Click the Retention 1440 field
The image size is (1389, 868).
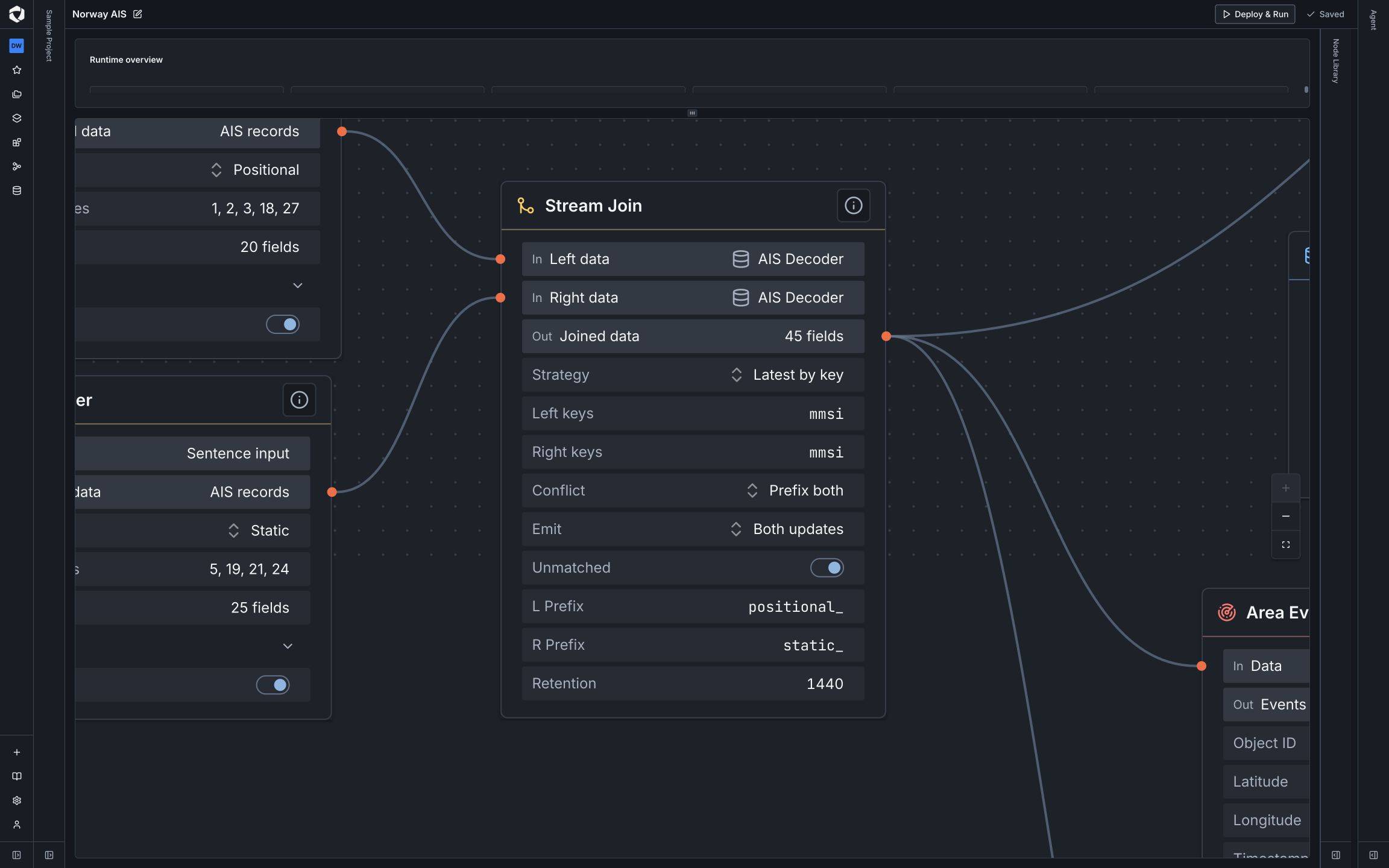[x=693, y=684]
